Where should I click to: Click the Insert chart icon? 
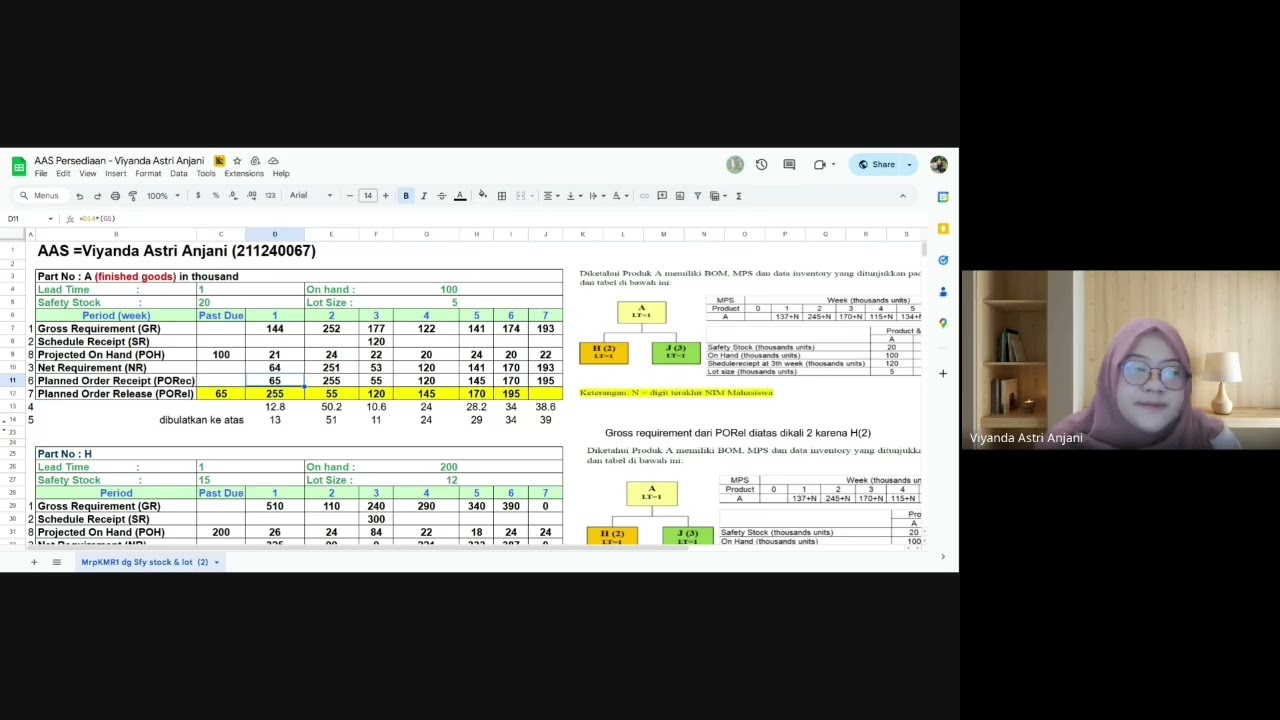pyautogui.click(x=680, y=196)
